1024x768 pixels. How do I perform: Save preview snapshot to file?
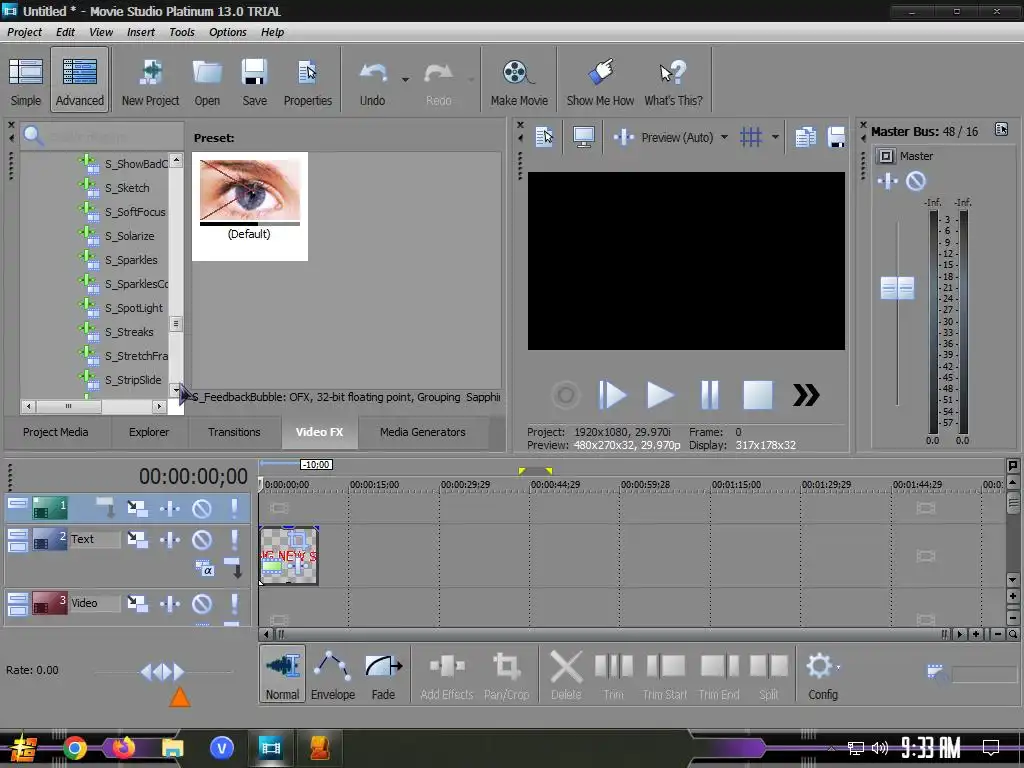(x=836, y=137)
